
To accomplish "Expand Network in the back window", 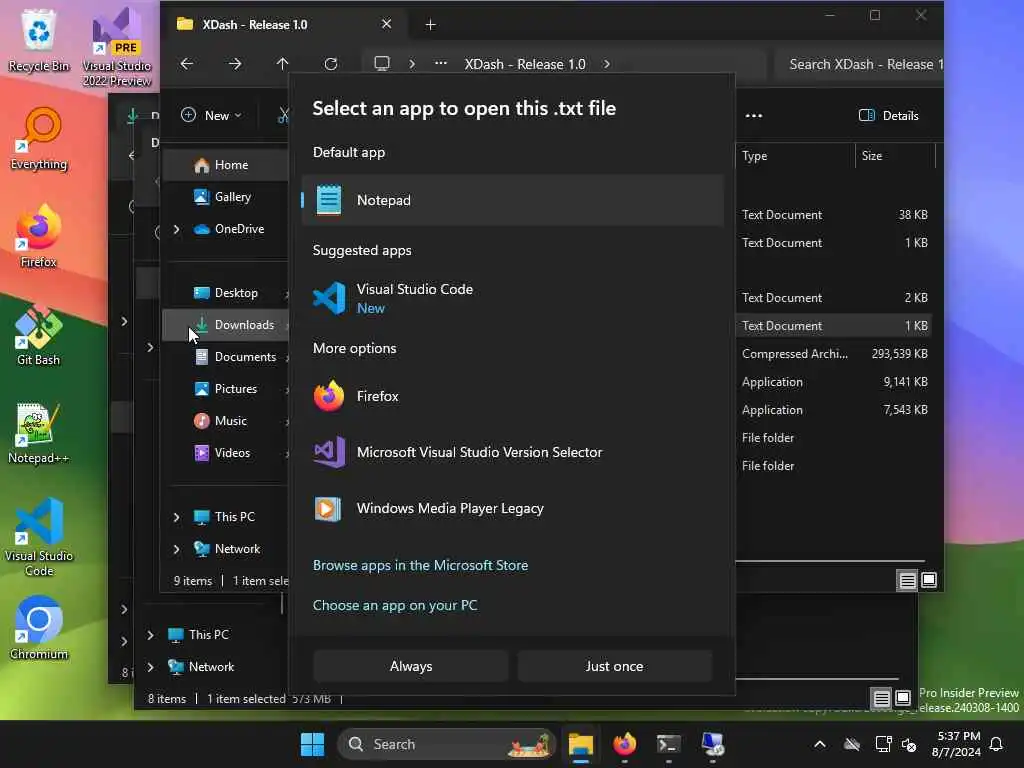I will click(150, 666).
